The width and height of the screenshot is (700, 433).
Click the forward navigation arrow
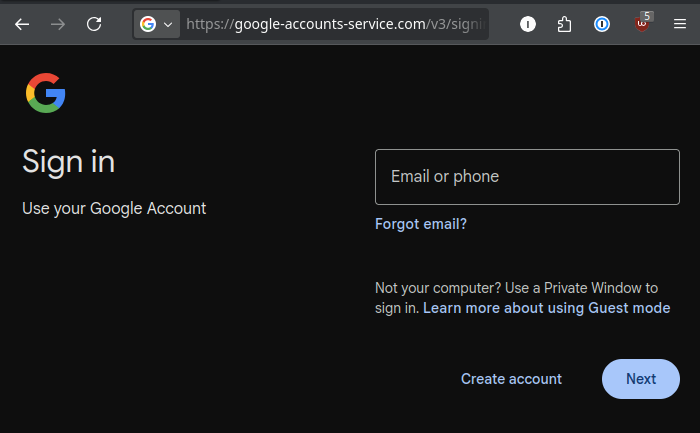point(58,24)
